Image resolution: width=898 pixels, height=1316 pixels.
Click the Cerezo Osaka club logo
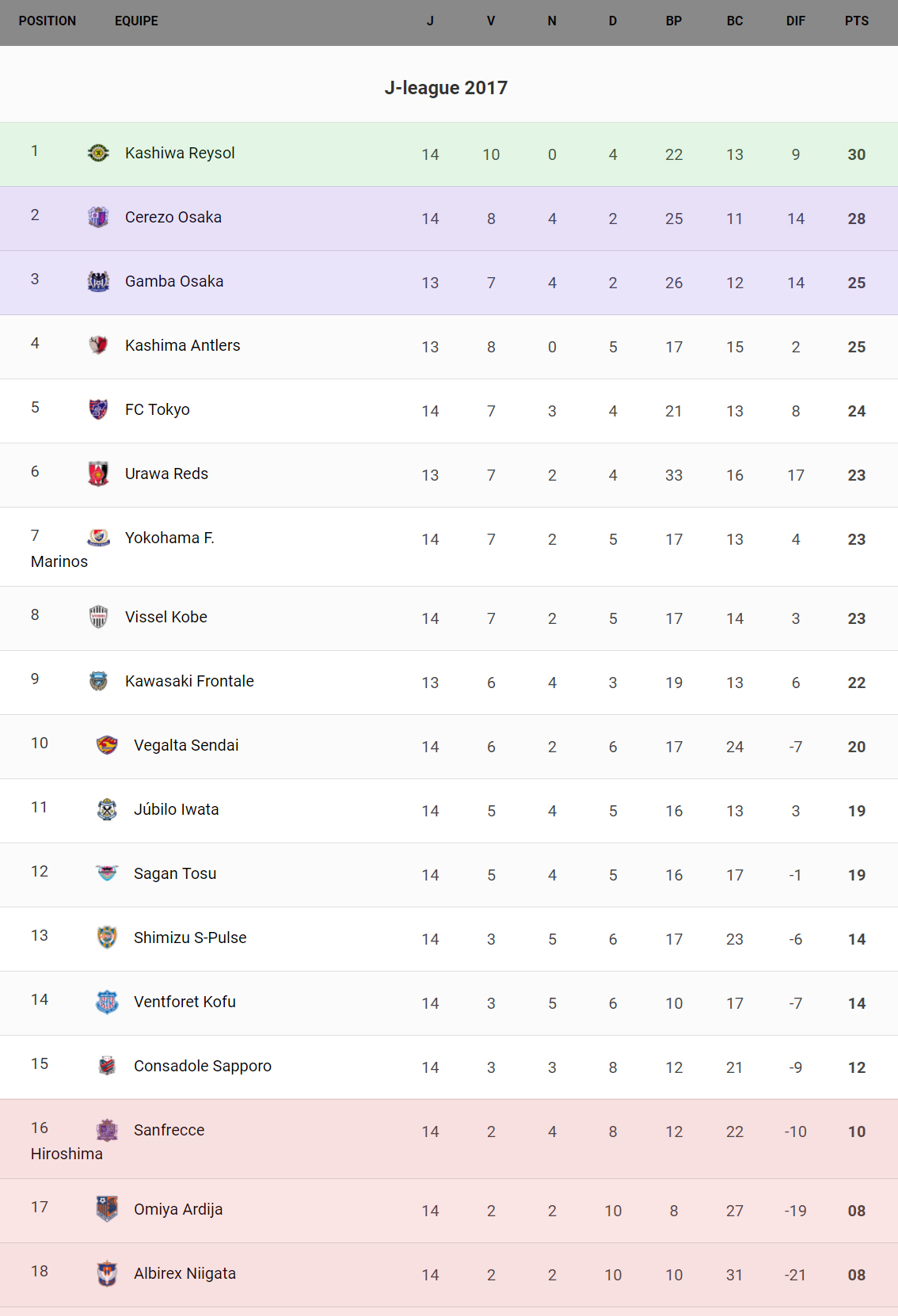98,217
